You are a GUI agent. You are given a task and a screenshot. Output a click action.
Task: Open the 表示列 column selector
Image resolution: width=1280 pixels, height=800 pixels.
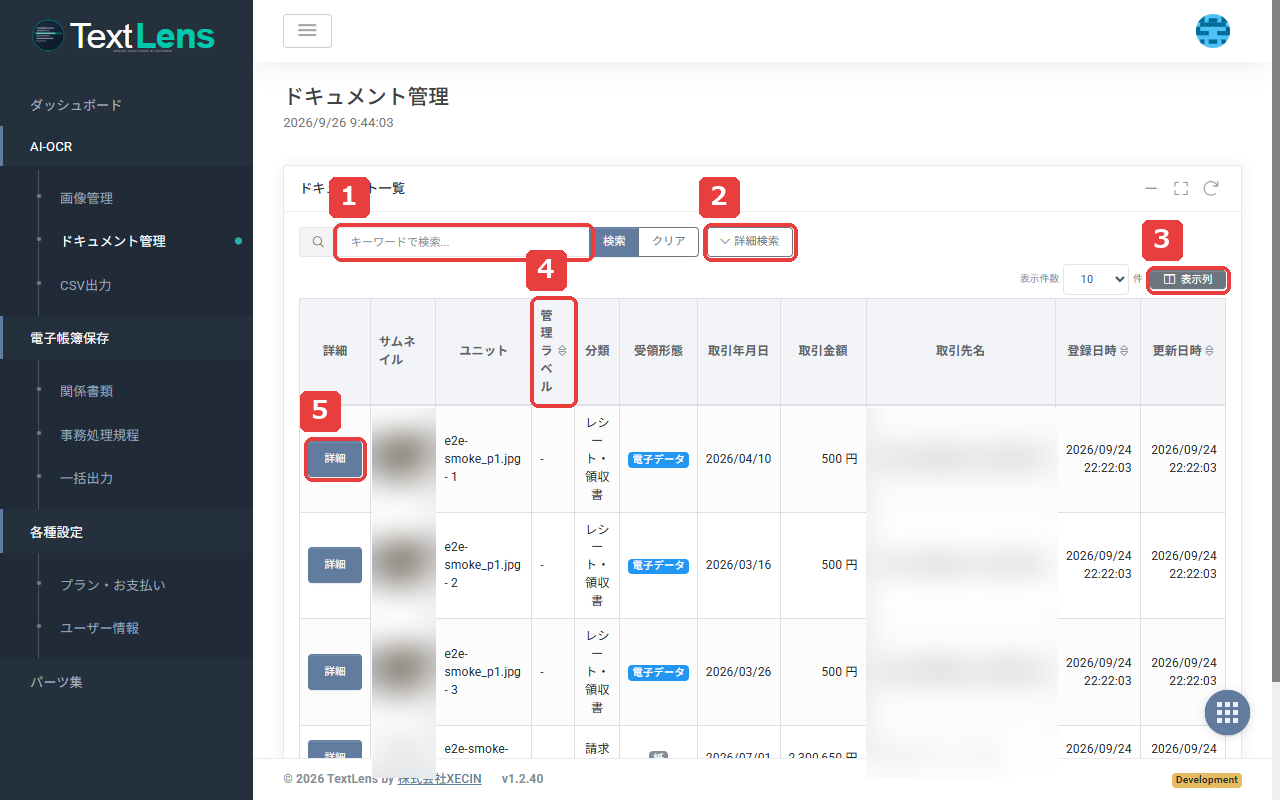(1188, 280)
